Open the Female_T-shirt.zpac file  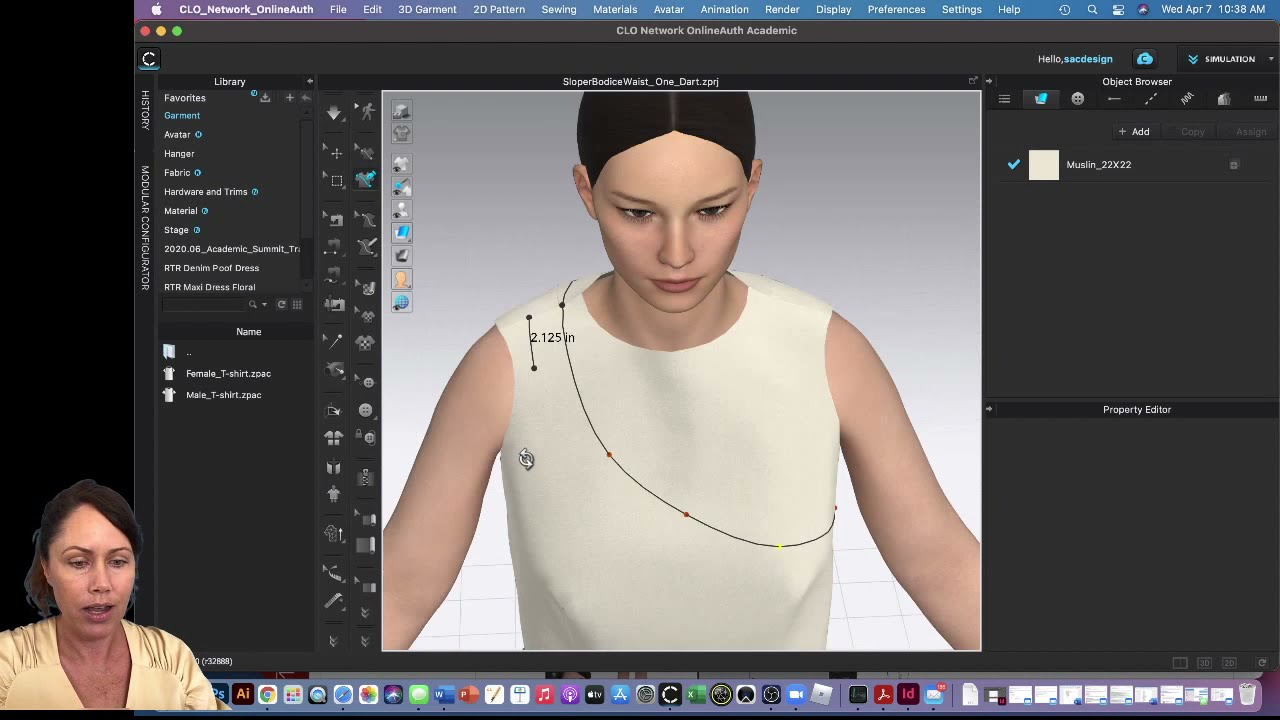coord(228,374)
